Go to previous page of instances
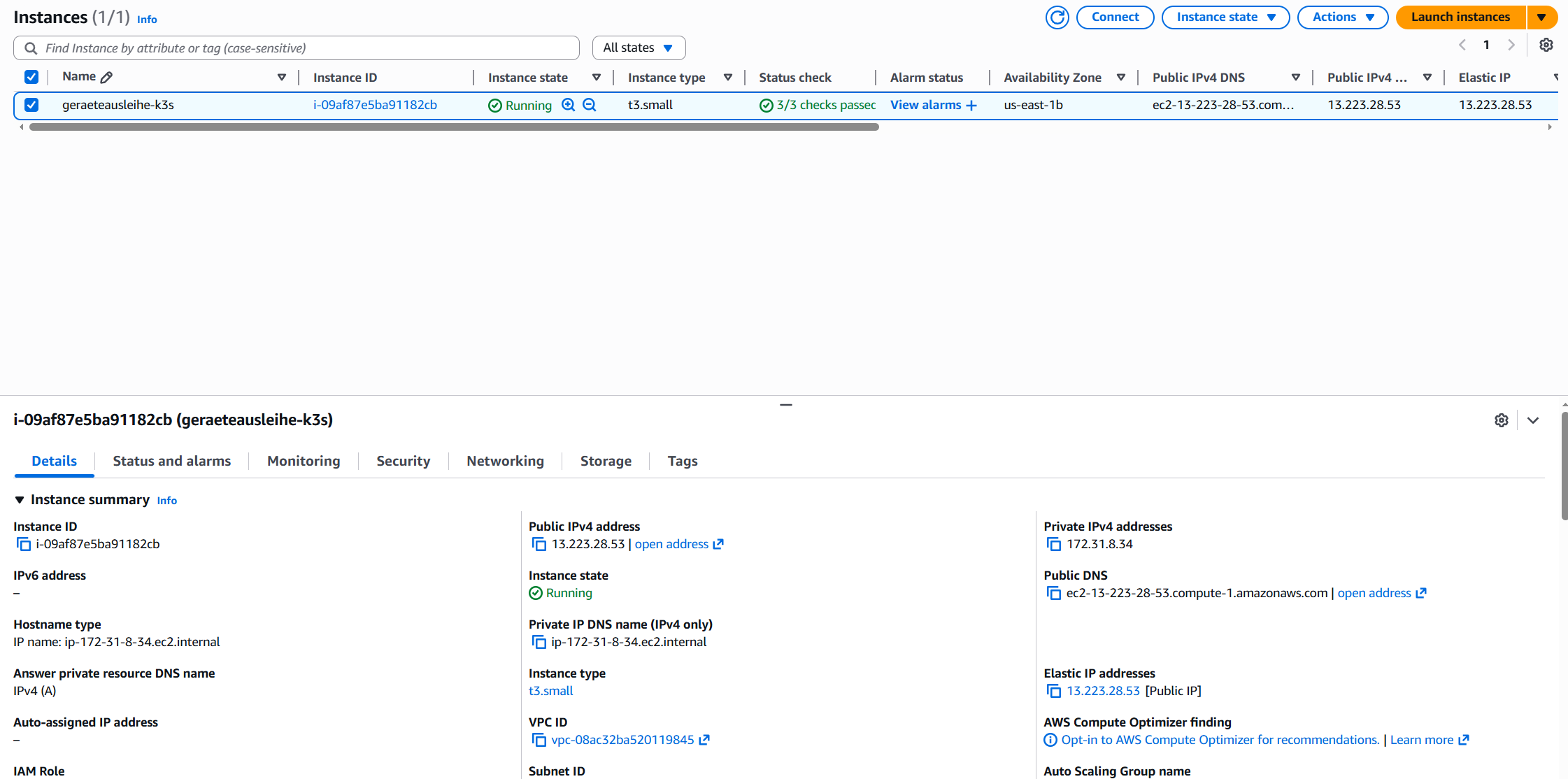The image size is (1568, 779). [x=1462, y=45]
